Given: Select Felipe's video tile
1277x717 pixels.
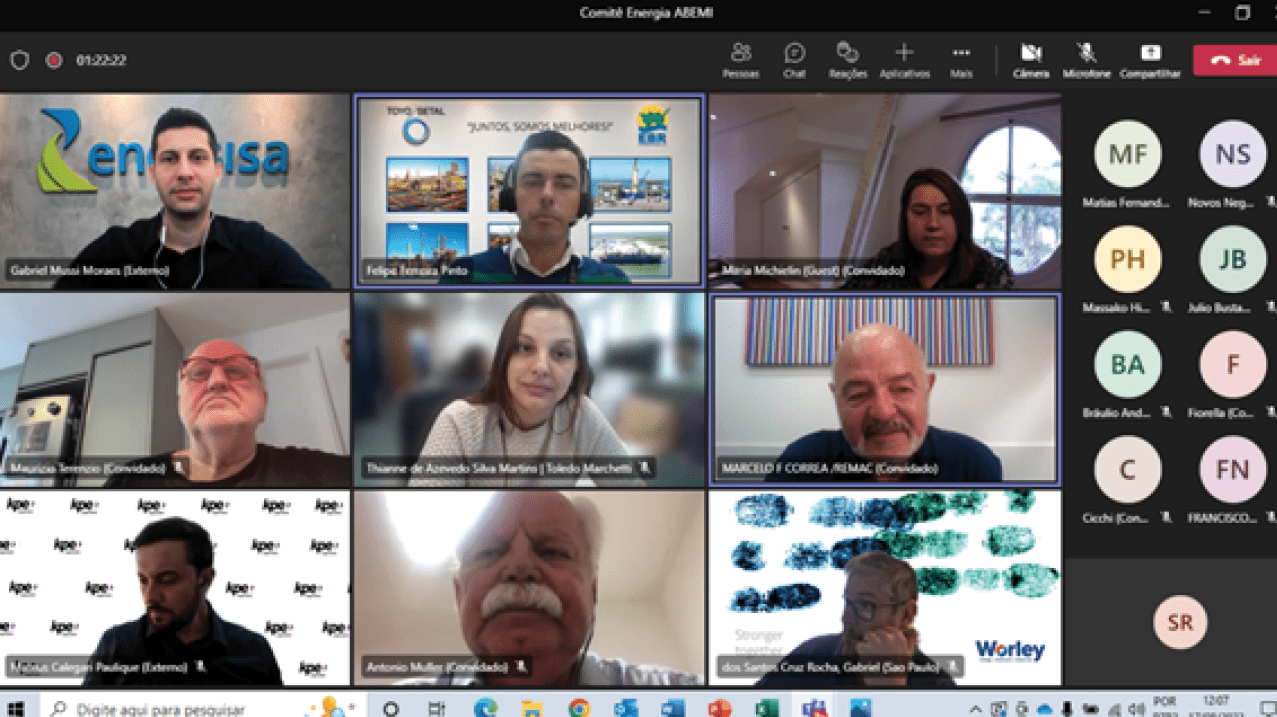Looking at the screenshot, I should point(529,191).
